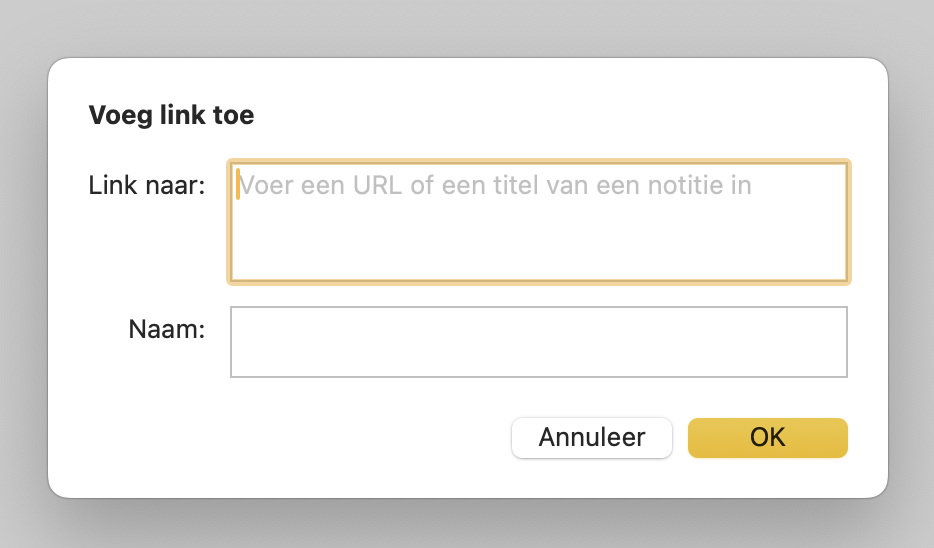The height and width of the screenshot is (548, 934).
Task: Click the Annuleer button
Action: pyautogui.click(x=591, y=438)
